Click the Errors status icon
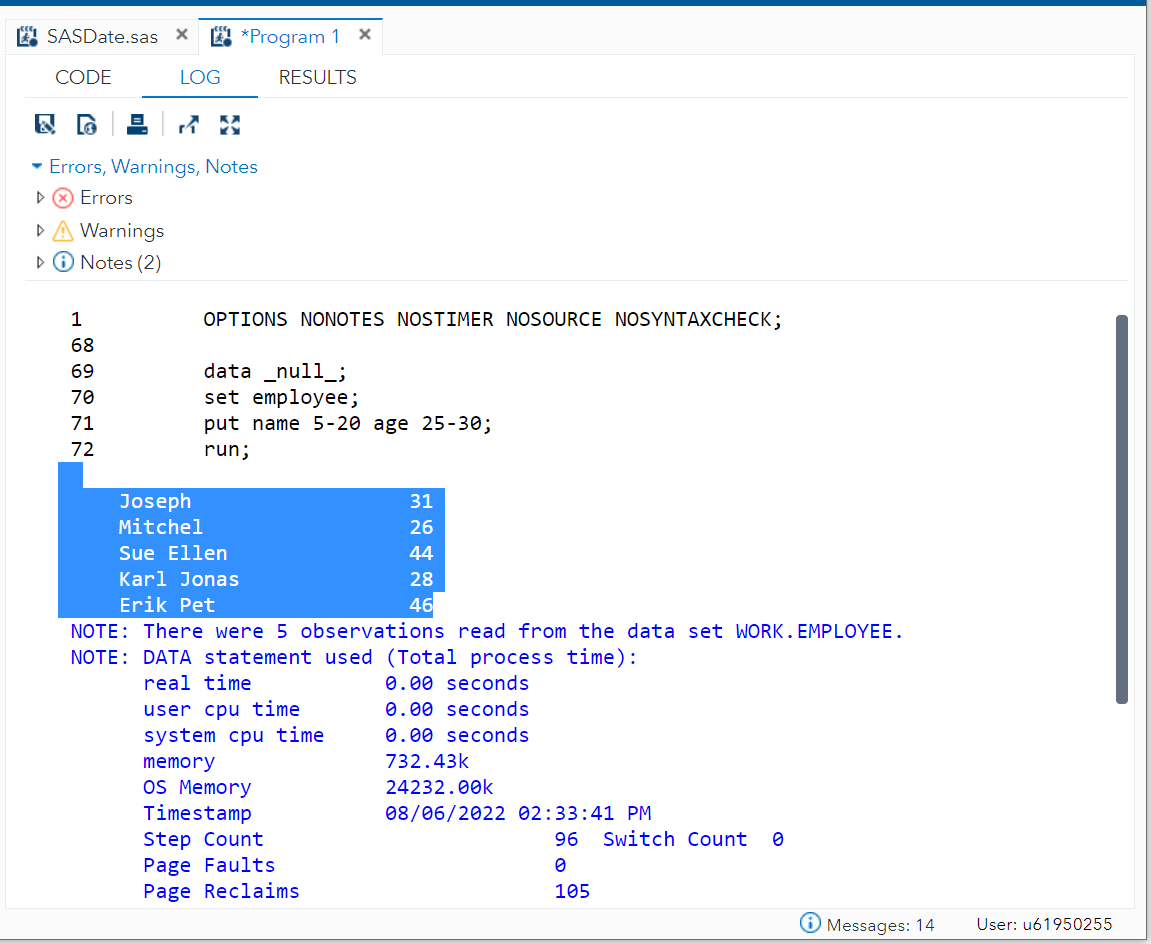This screenshot has height=944, width=1151. tap(61, 197)
